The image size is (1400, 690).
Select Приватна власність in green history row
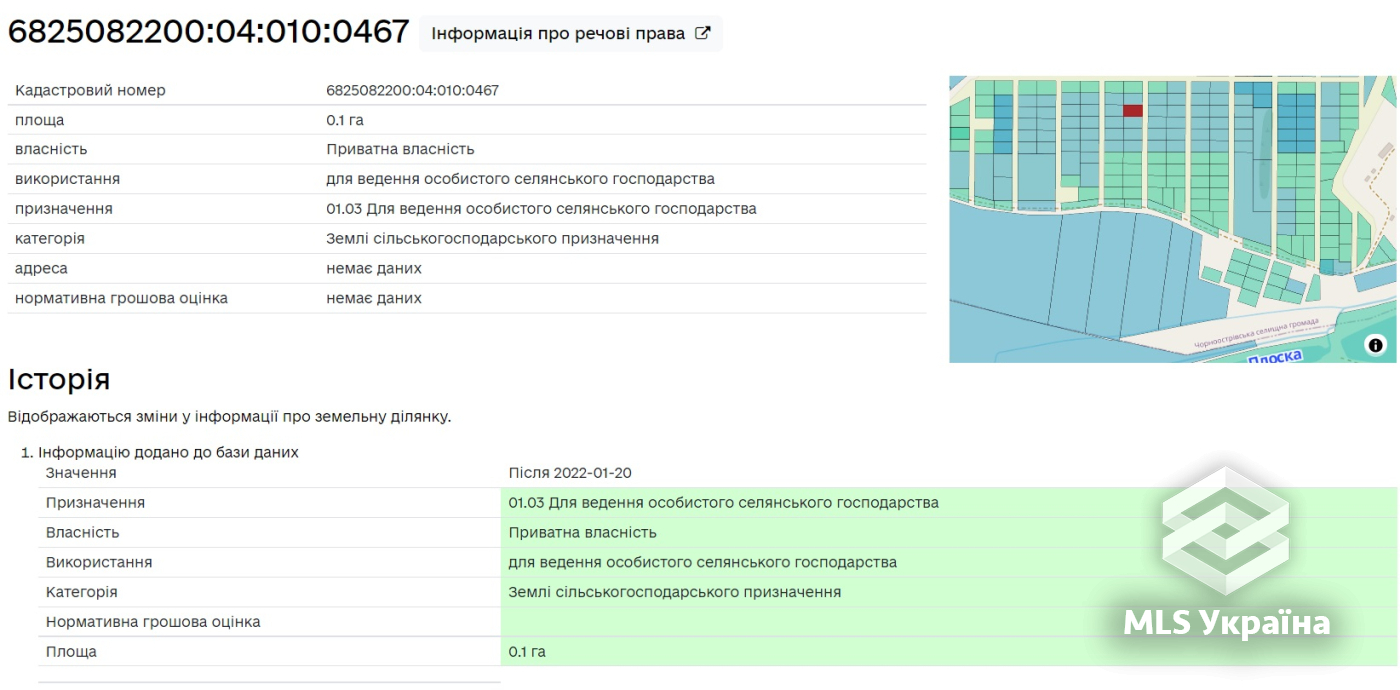[583, 532]
